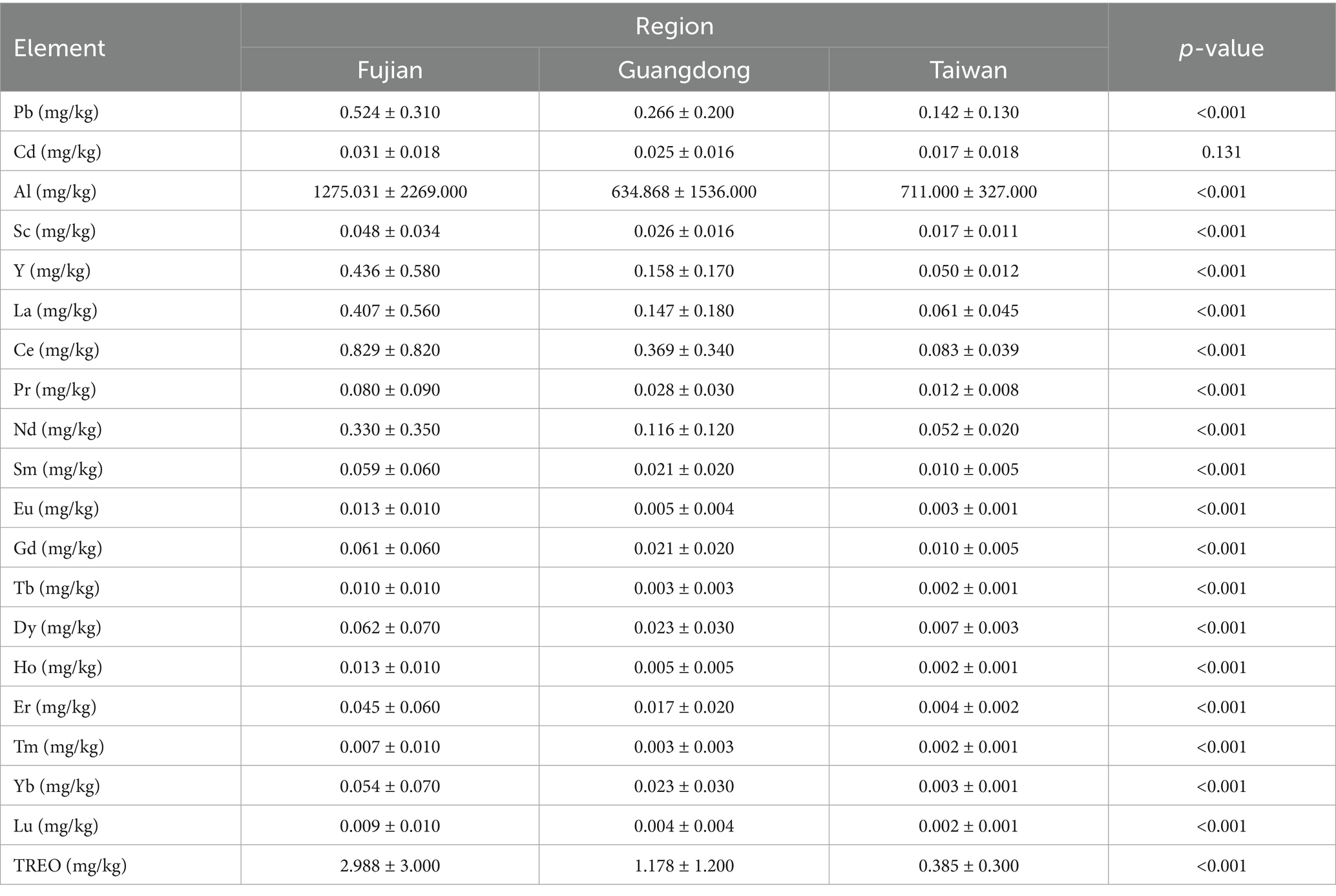Select Fujian Pb value 0.524 ± 0.310
Screen dimensions: 1336x896
(390, 112)
